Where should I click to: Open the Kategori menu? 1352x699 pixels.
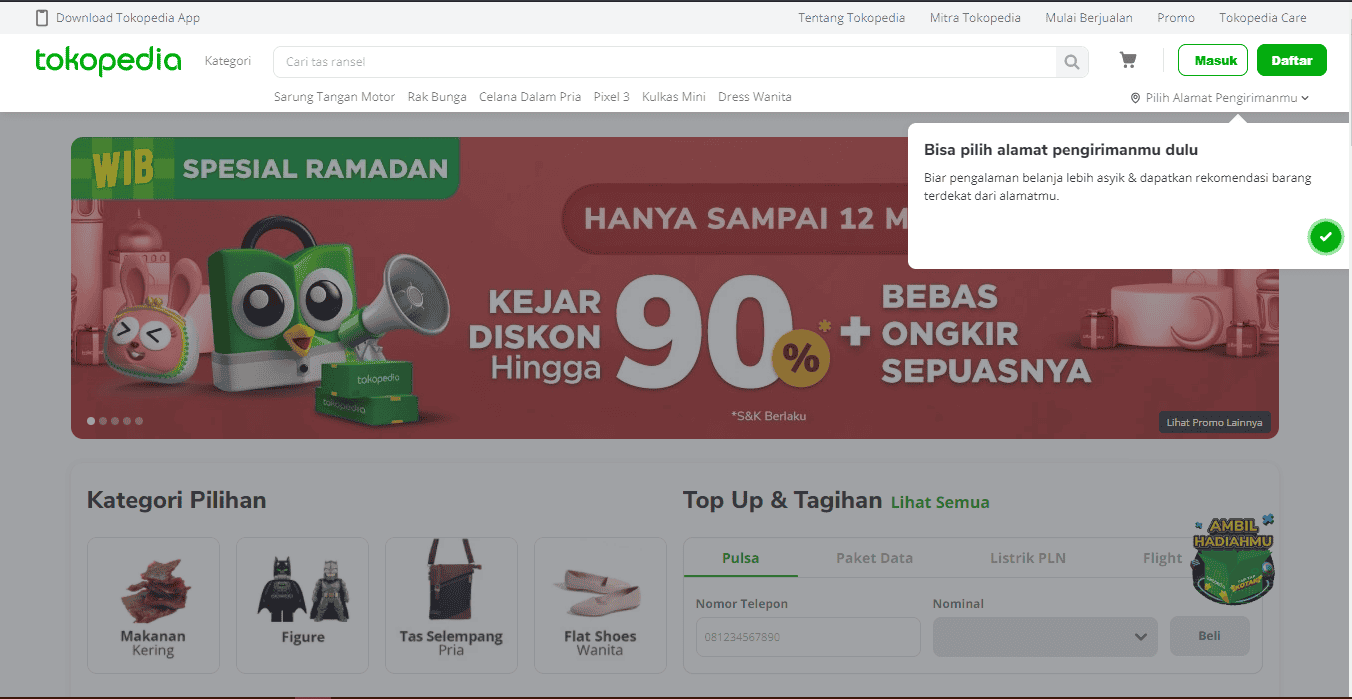coord(228,62)
